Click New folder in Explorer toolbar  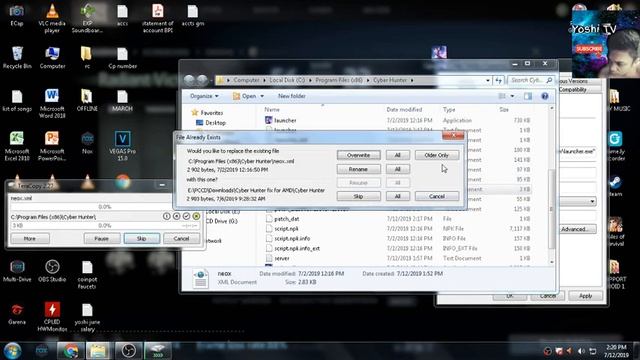(x=291, y=96)
